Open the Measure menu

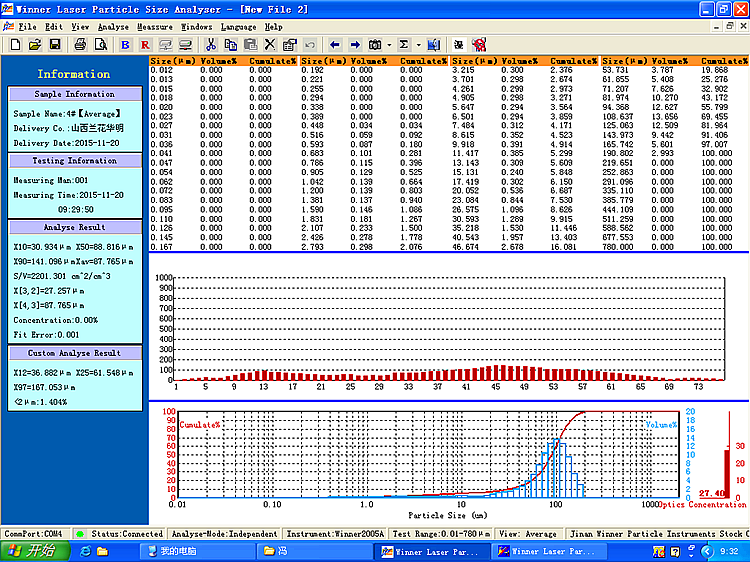pos(154,27)
